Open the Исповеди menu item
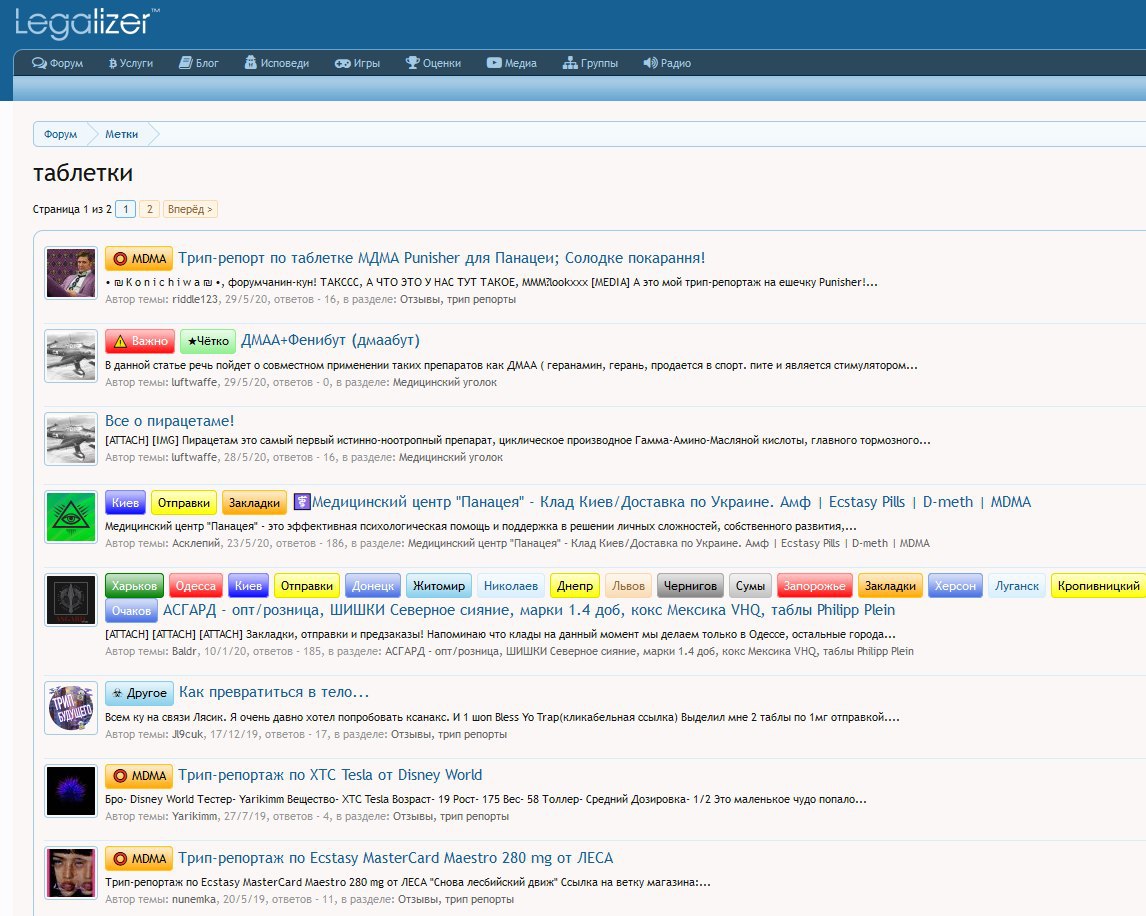The image size is (1146, 916). 276,63
